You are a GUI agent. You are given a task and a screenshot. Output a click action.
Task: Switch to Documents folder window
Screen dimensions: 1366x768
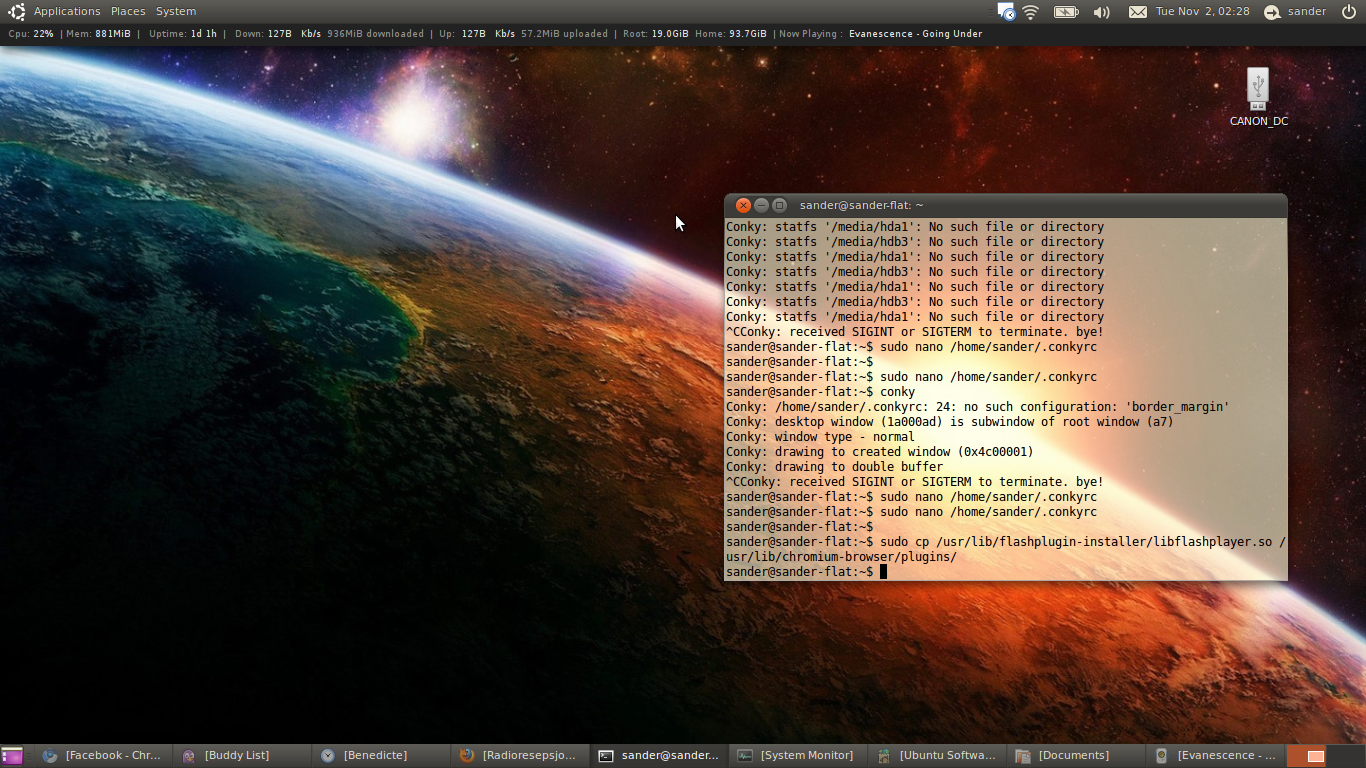click(1074, 756)
